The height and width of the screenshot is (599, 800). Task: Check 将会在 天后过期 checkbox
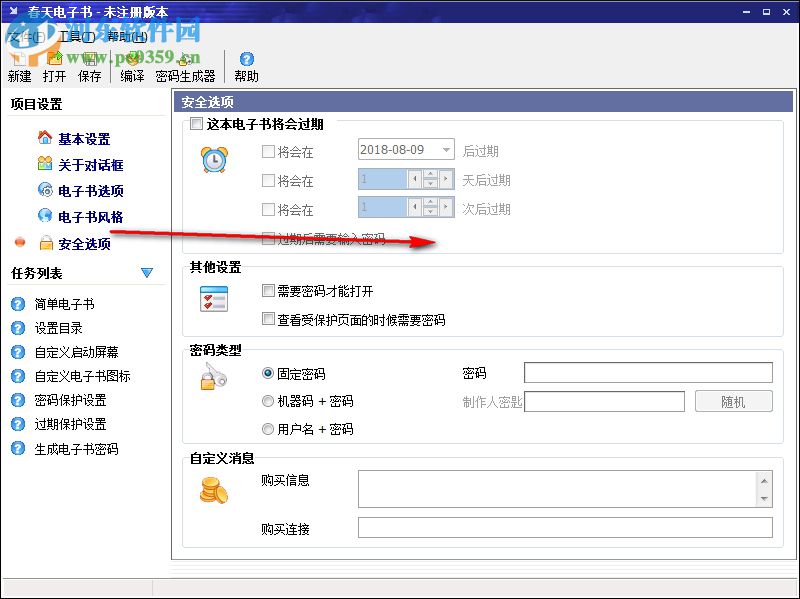[268, 180]
